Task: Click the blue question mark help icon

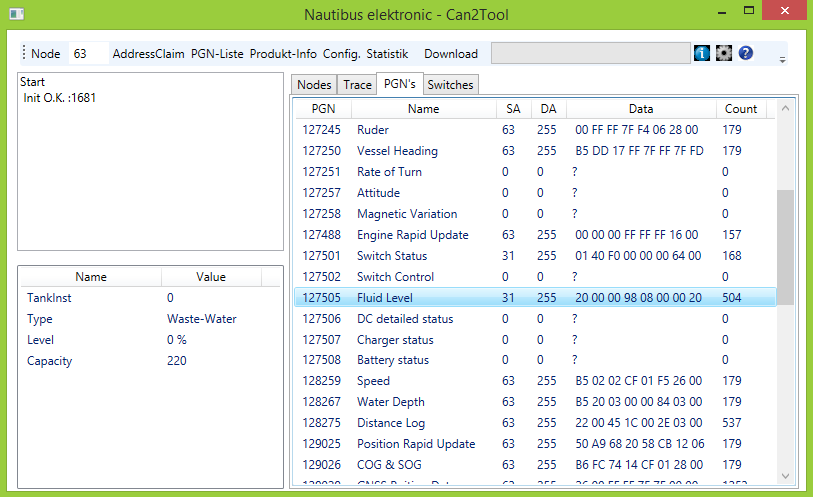Action: point(746,53)
